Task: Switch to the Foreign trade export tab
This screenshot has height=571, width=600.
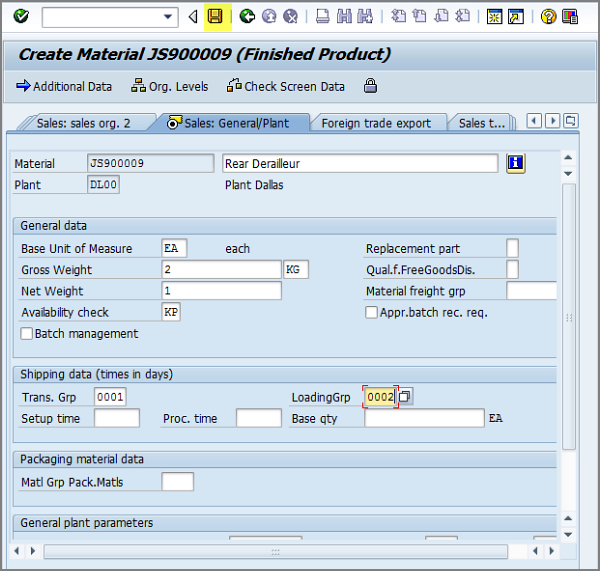Action: (376, 123)
